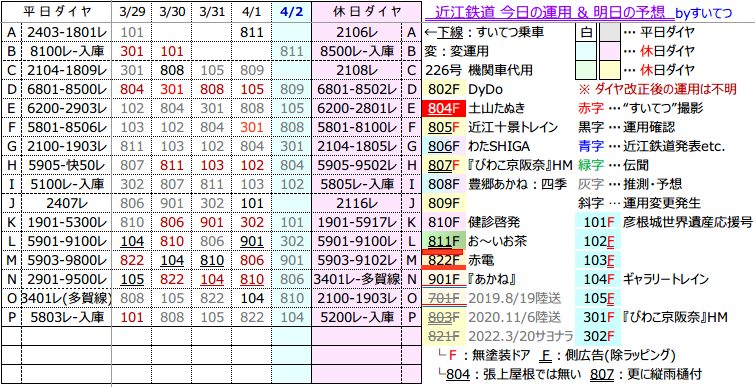Screen dimensions: 755x387
Task: Click the green 811F お〜いお茶 legend cell
Action: [443, 242]
